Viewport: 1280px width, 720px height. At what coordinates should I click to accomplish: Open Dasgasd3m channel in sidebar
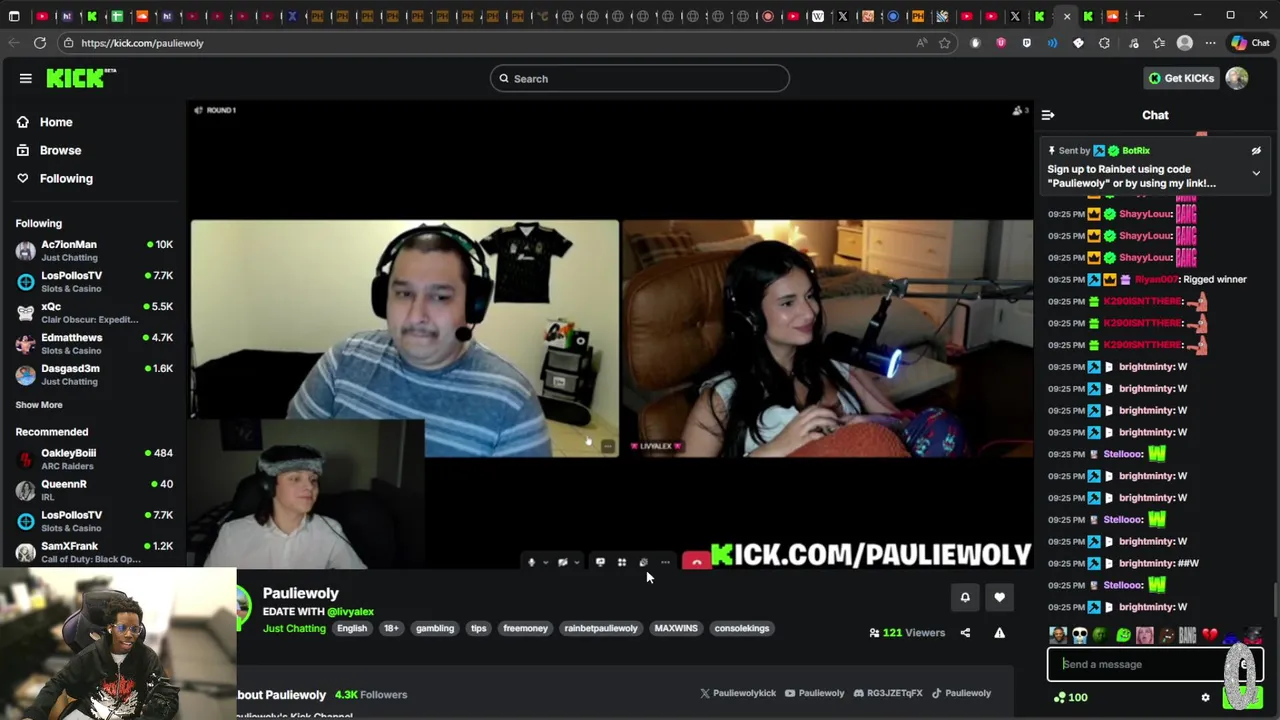(x=94, y=374)
